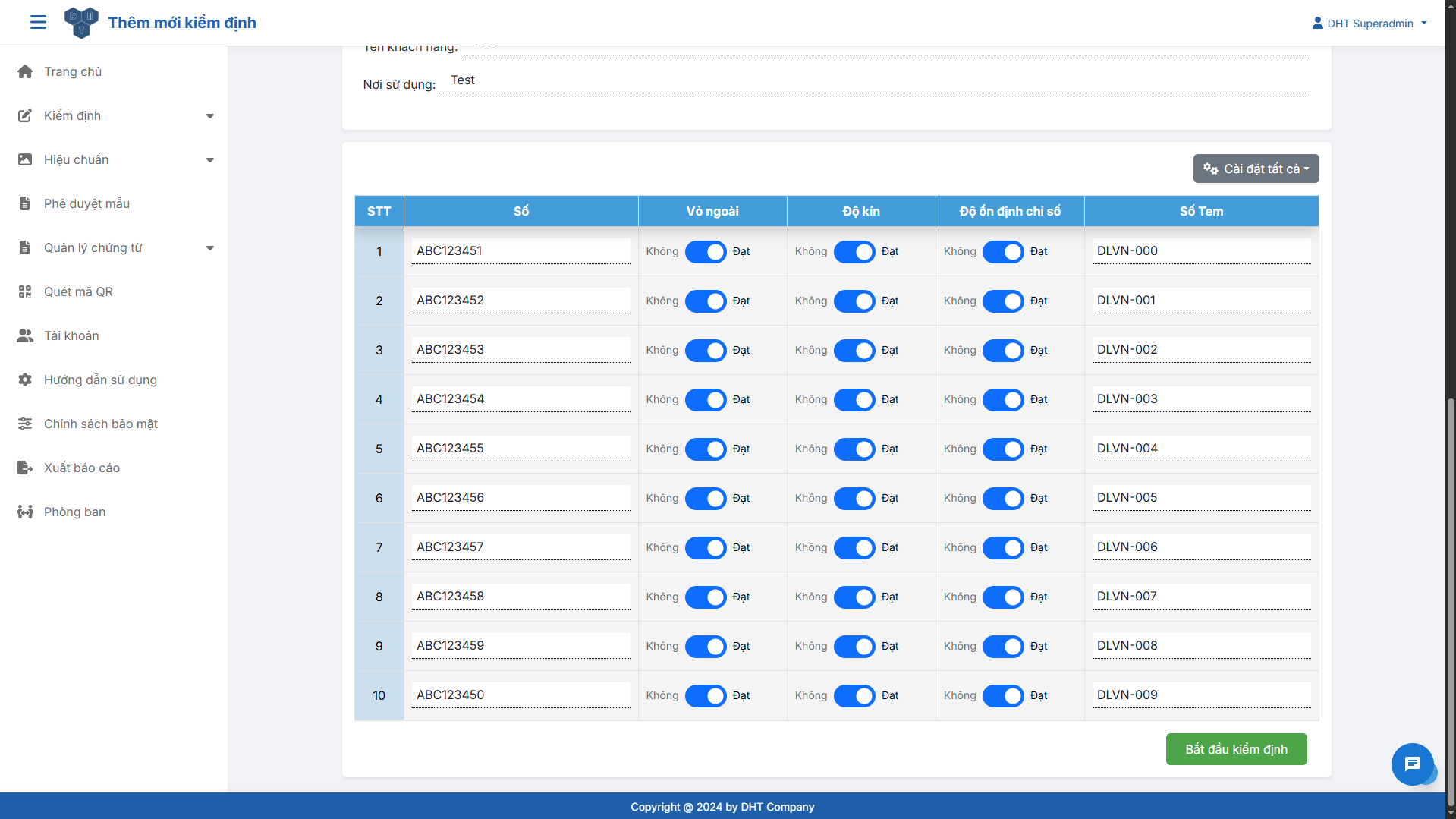1456x819 pixels.
Task: Click the Phòng ban department icon
Action: click(x=25, y=512)
